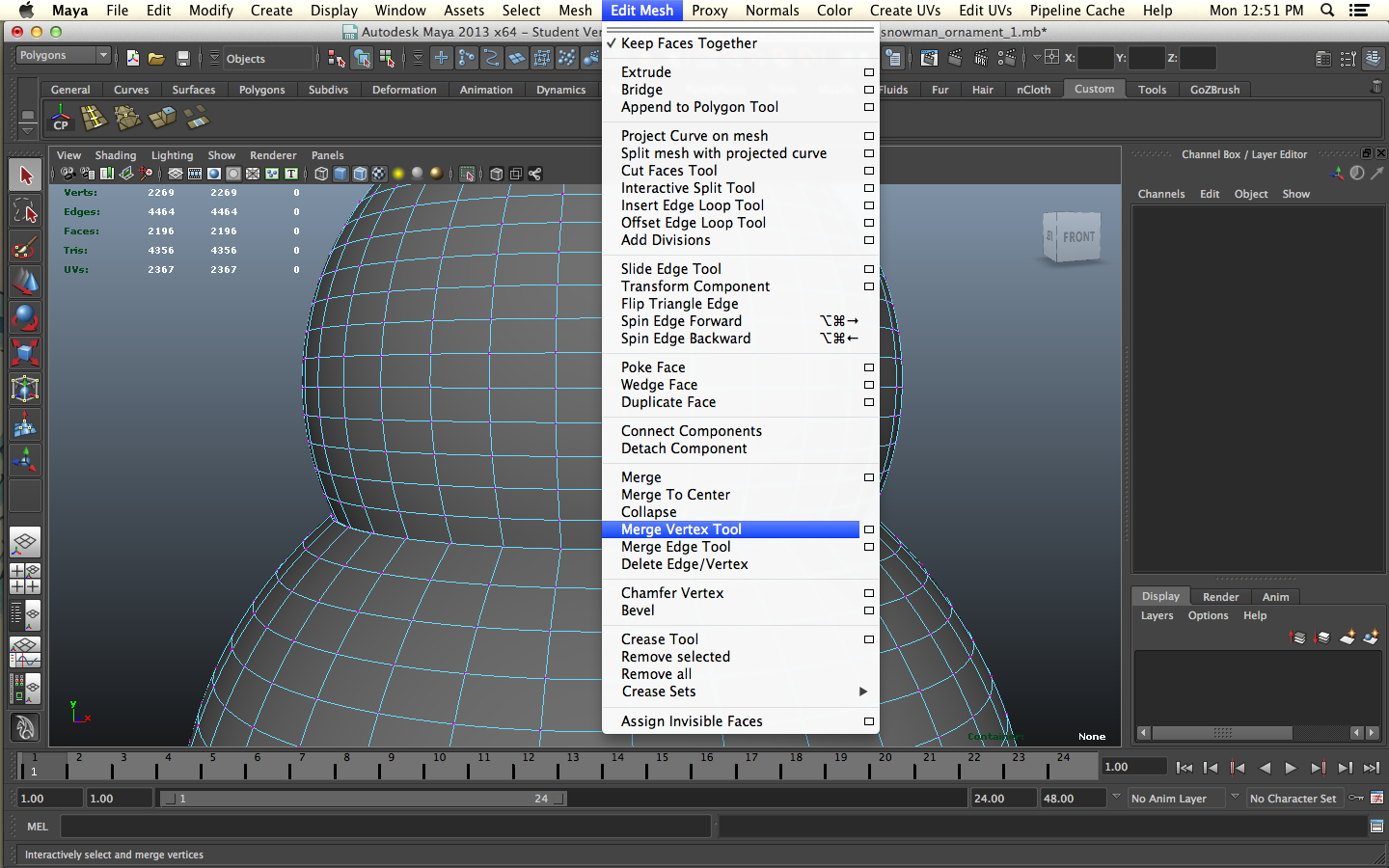Toggle Channel Box Layer Editor sidebar icon

point(1373,59)
